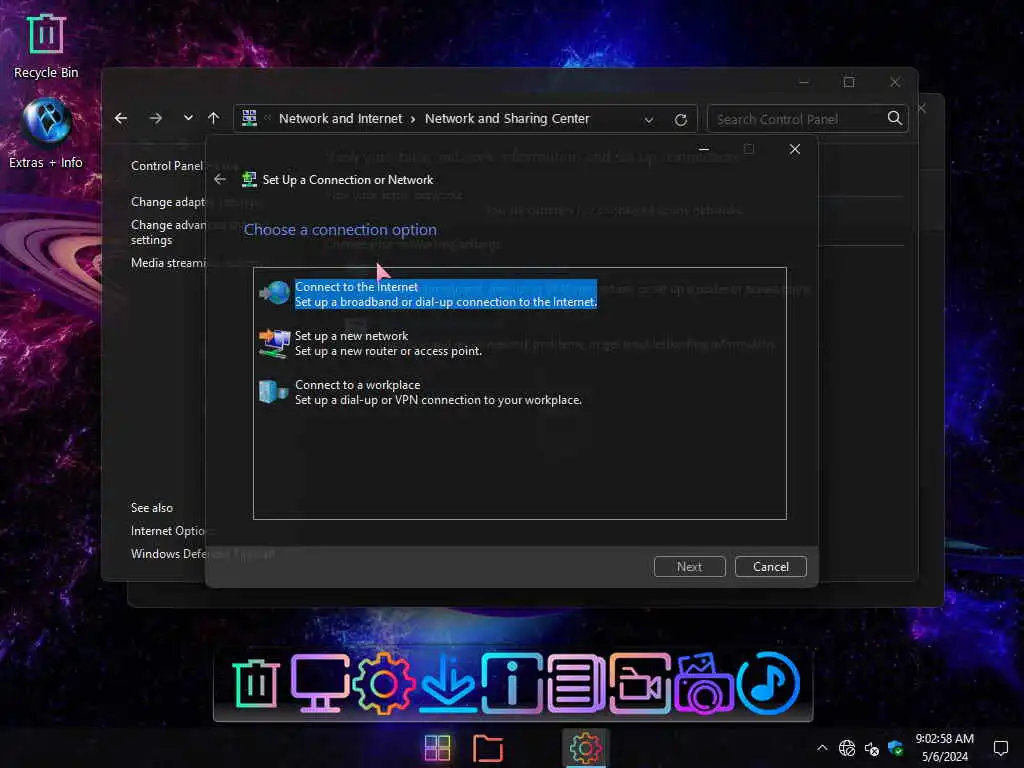Open File Explorer from taskbar
The height and width of the screenshot is (768, 1024).
coord(488,748)
